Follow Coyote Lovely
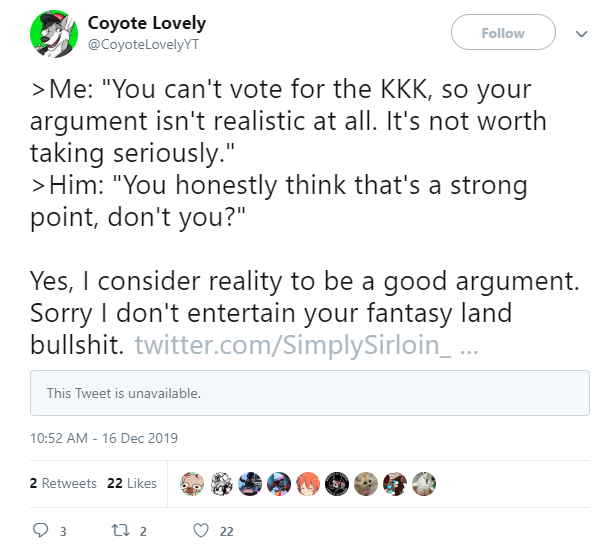This screenshot has width=608, height=560. click(503, 32)
